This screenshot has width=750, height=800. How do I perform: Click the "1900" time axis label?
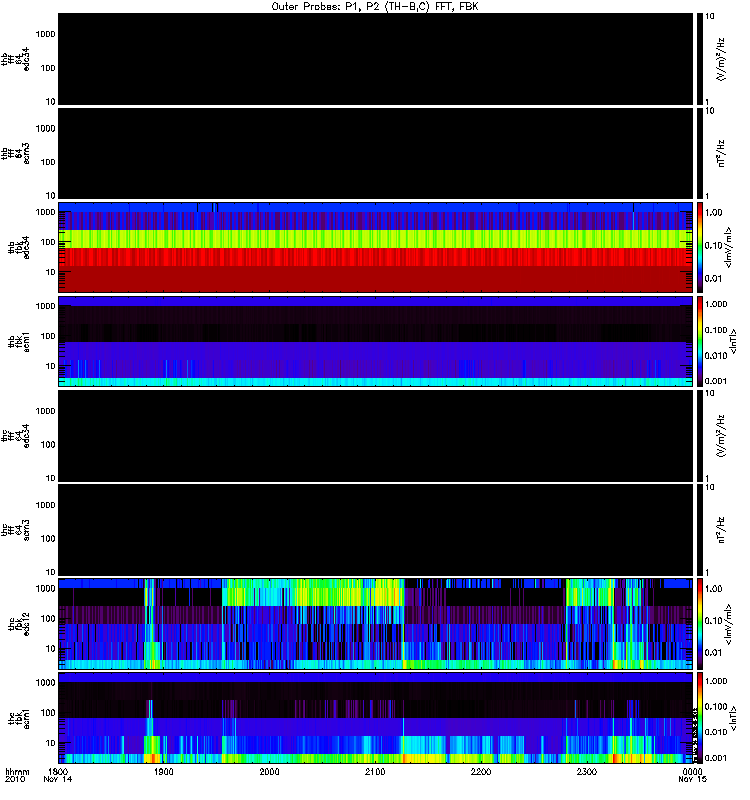click(164, 771)
